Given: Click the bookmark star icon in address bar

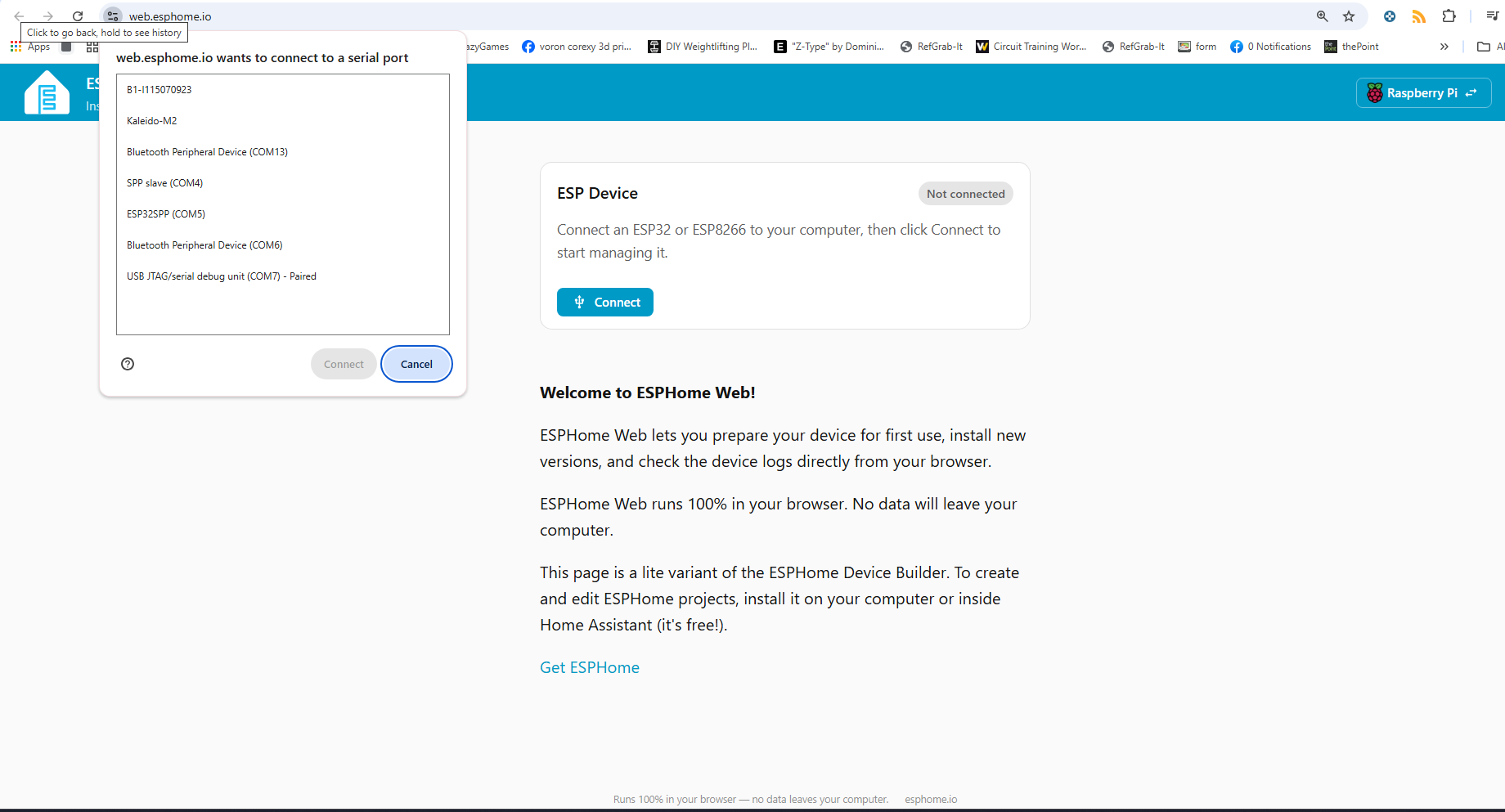Looking at the screenshot, I should (x=1349, y=16).
